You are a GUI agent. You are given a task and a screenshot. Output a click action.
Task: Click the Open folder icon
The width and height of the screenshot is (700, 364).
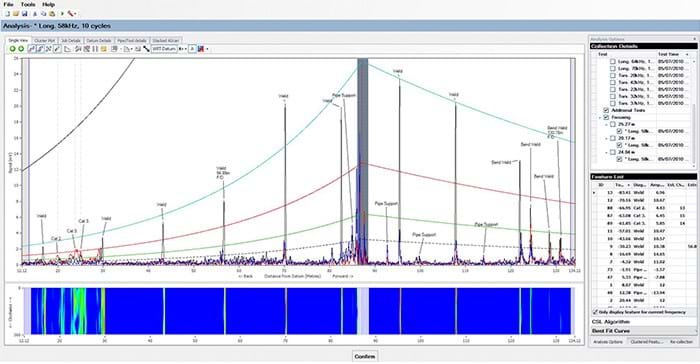[x=16, y=14]
